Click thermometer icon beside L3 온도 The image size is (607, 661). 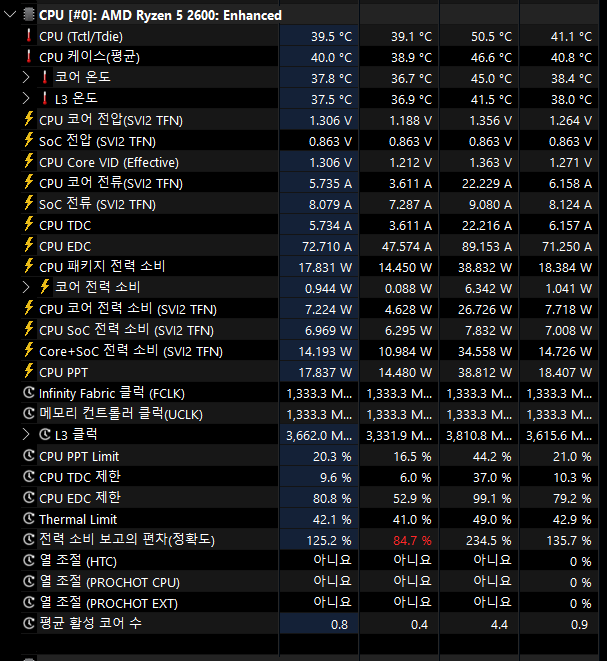tap(45, 99)
